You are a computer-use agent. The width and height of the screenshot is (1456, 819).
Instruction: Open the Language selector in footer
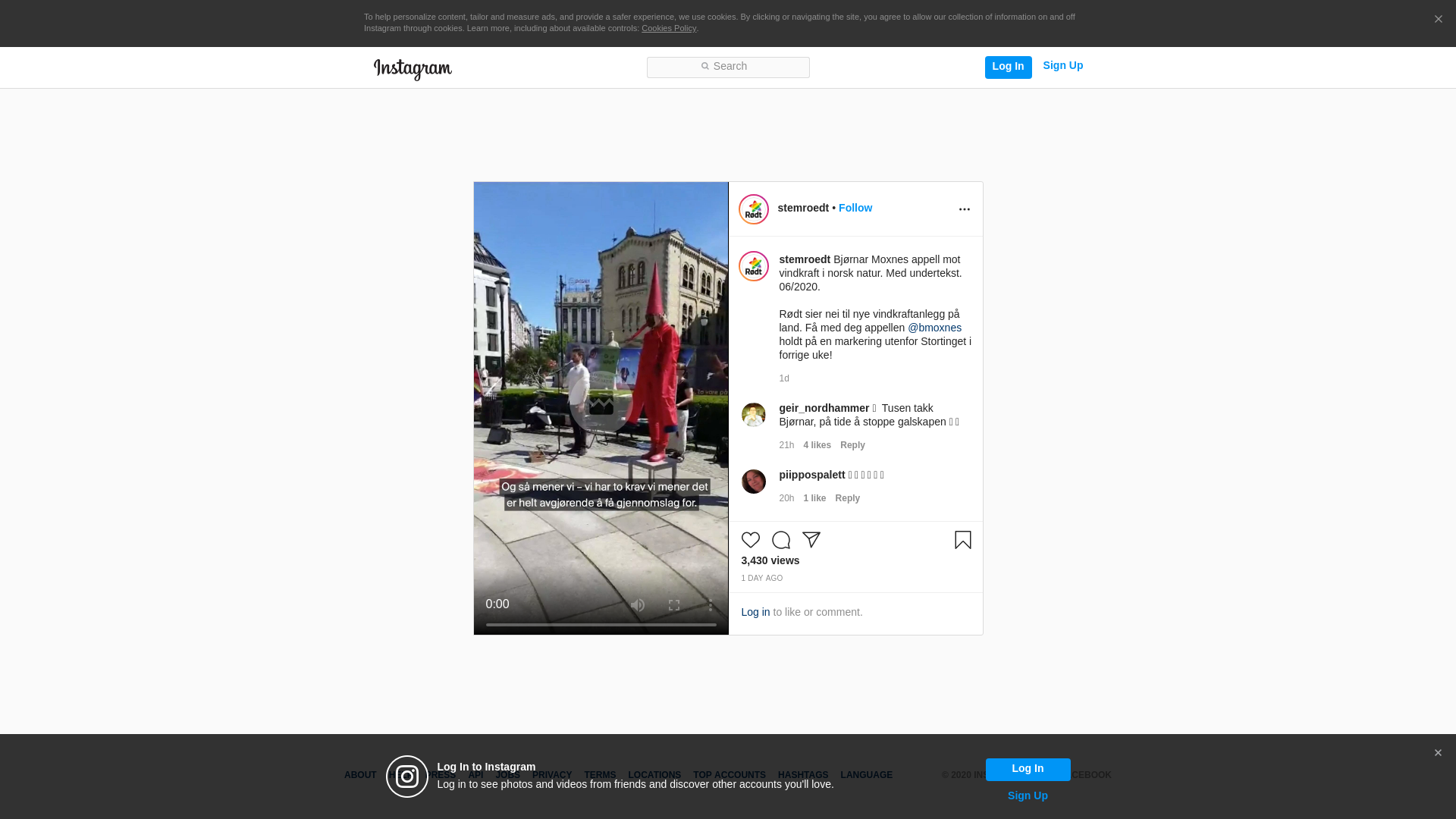(x=866, y=775)
